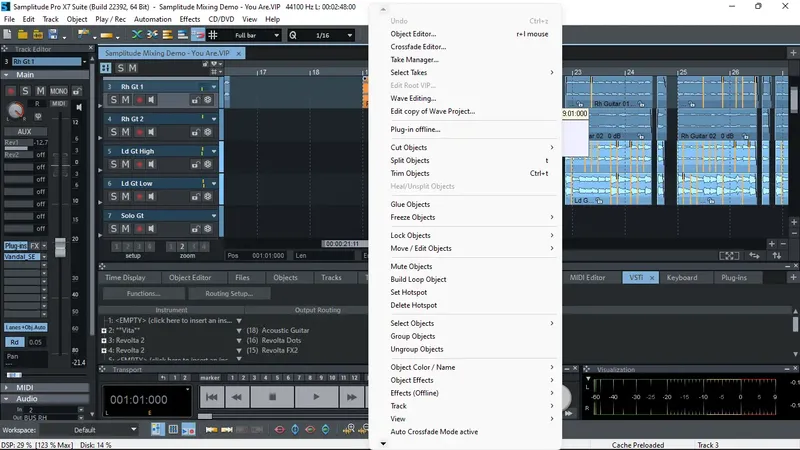Arm record on the Ld Gt High track
This screenshot has width=800, height=450.
pyautogui.click(x=139, y=164)
